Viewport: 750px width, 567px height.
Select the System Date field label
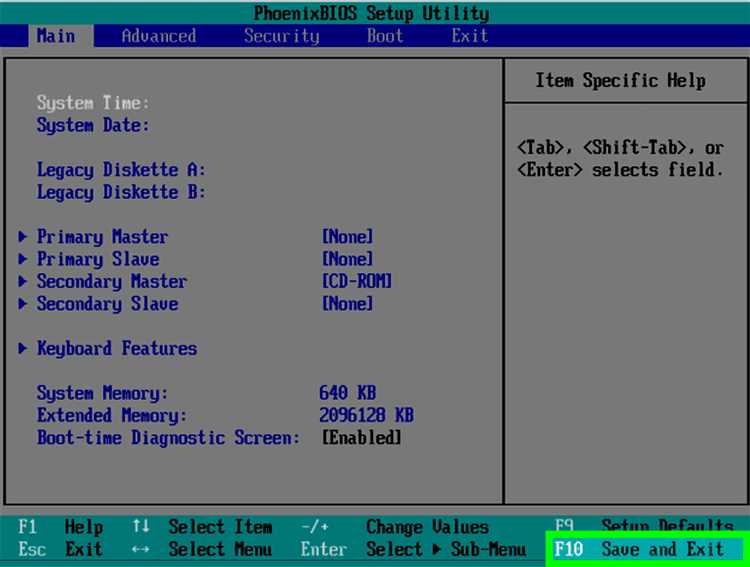[x=93, y=125]
